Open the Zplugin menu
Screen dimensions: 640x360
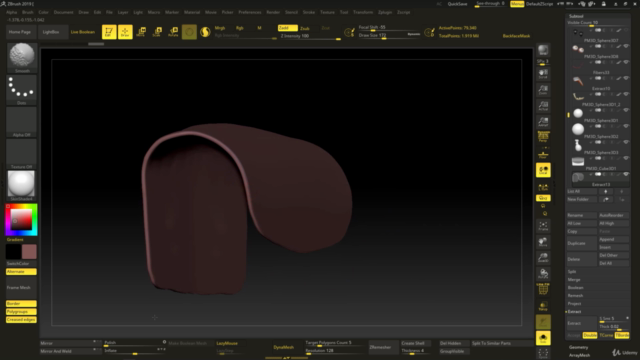click(385, 12)
